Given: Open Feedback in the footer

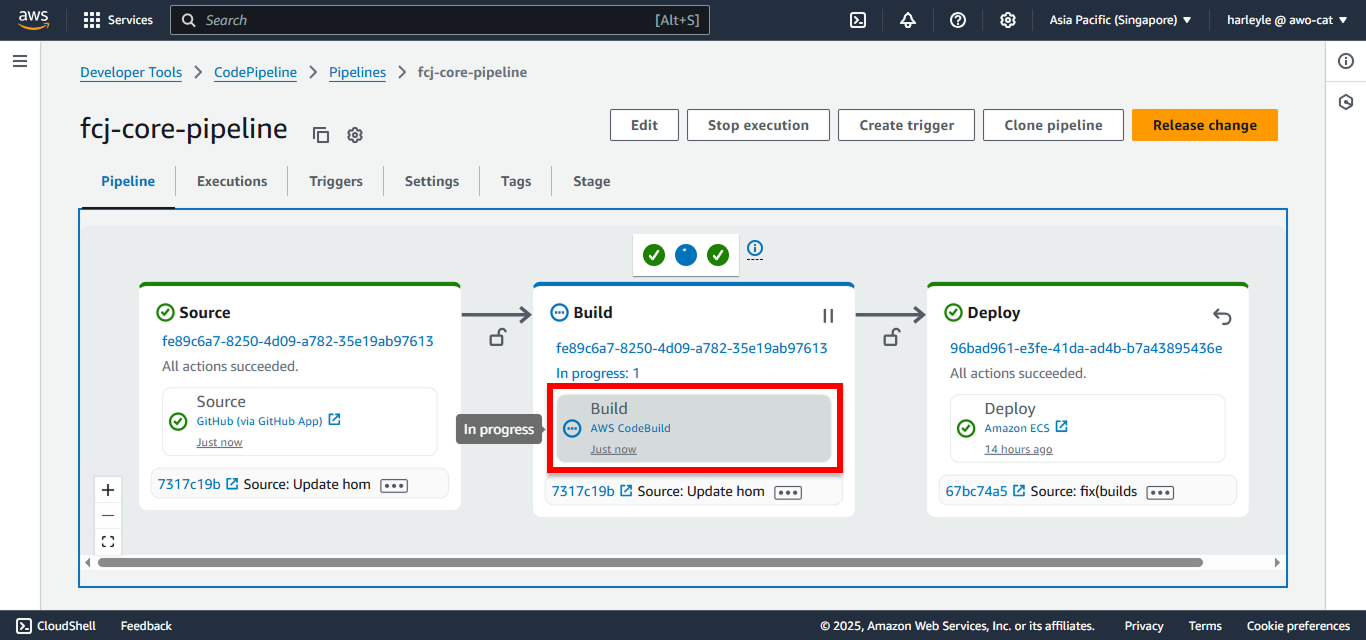Looking at the screenshot, I should [x=146, y=626].
